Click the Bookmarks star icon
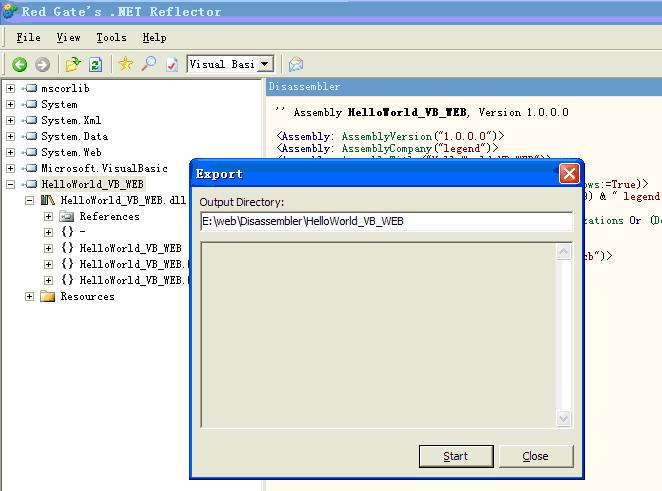The image size is (662, 491). coord(126,64)
